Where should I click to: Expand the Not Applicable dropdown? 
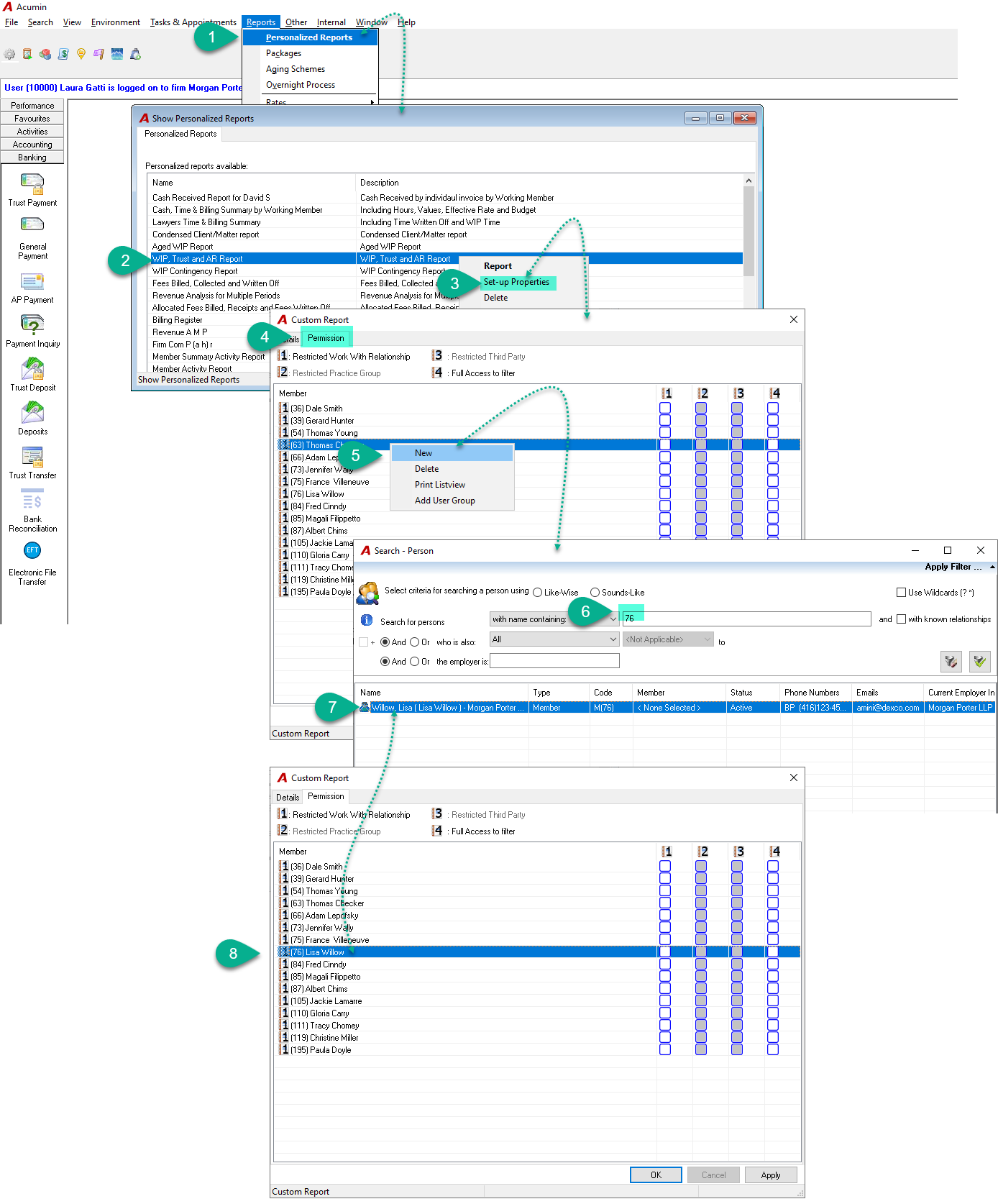pos(668,639)
